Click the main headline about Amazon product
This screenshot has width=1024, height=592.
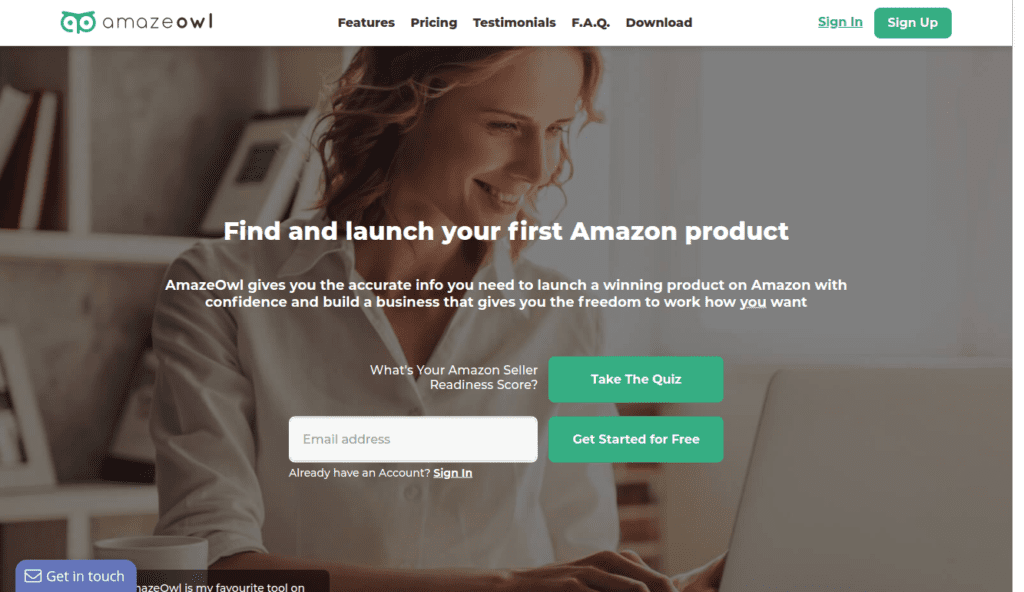[505, 231]
